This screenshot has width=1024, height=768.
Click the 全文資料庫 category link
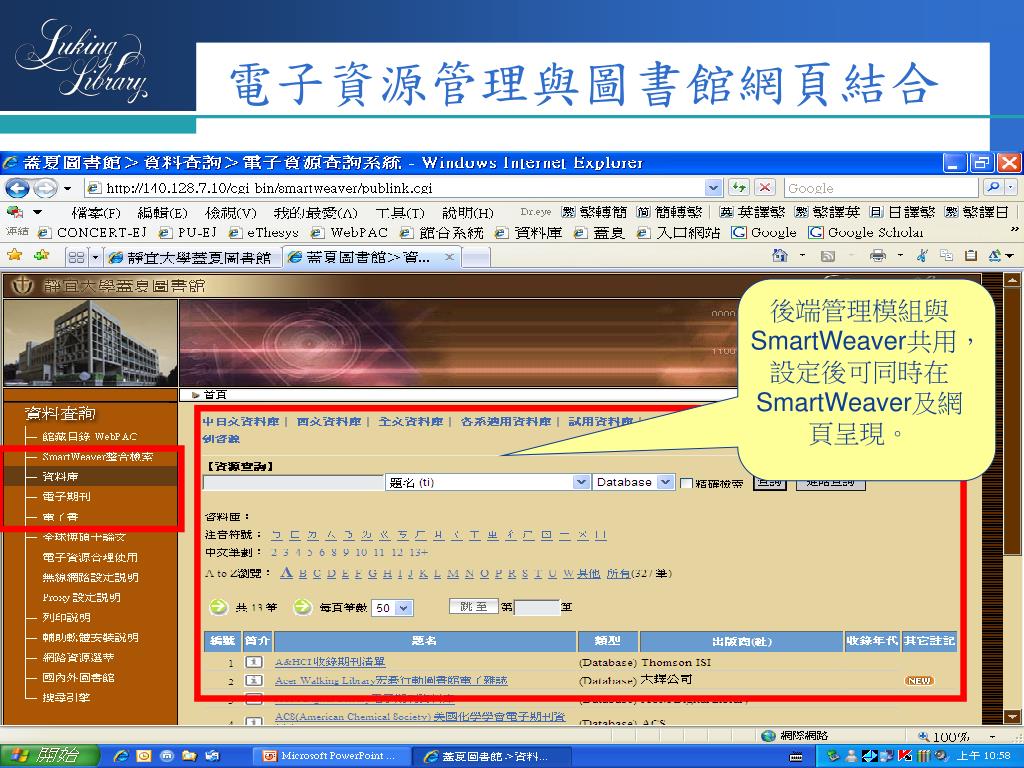[x=411, y=422]
